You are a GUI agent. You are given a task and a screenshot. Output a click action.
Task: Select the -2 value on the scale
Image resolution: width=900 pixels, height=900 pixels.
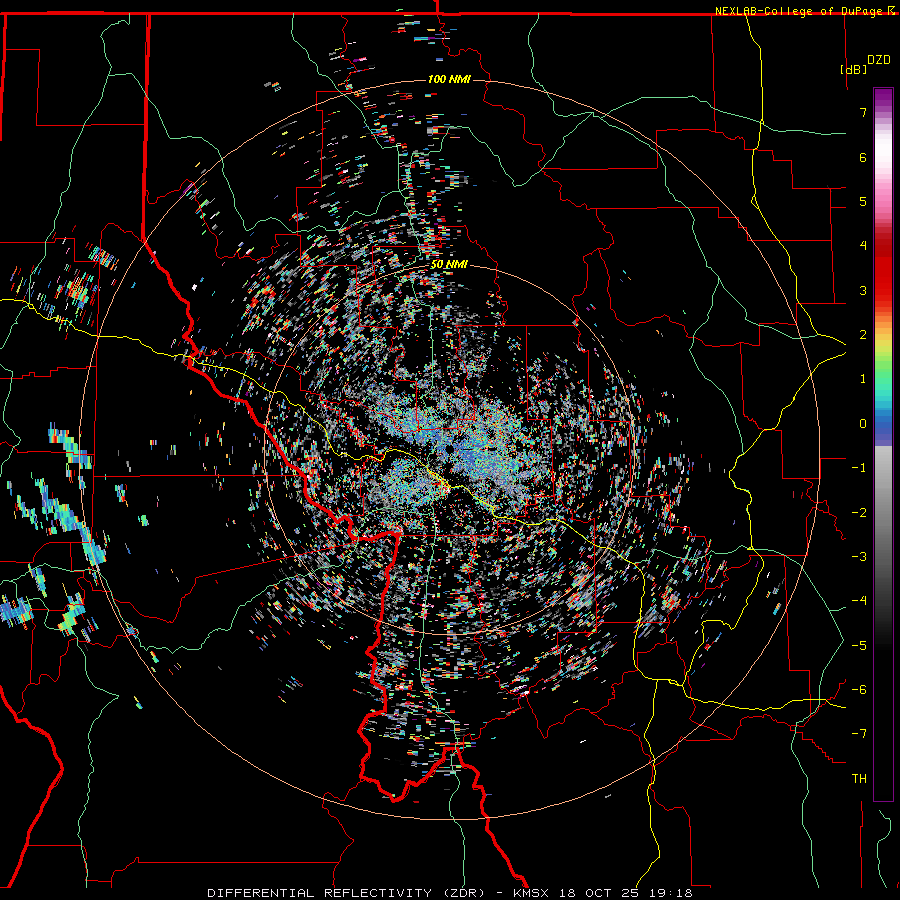tap(859, 513)
